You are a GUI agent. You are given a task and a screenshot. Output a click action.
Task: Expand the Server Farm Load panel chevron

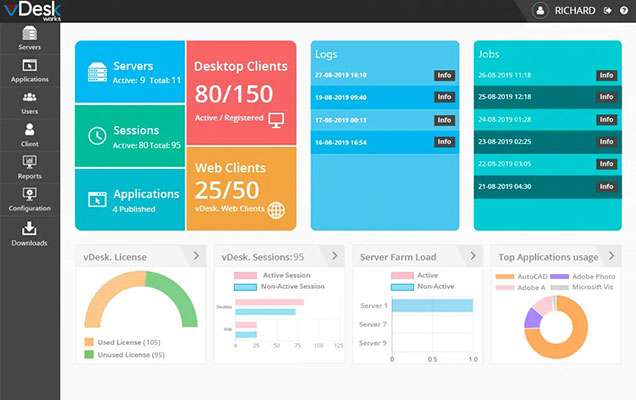[469, 256]
